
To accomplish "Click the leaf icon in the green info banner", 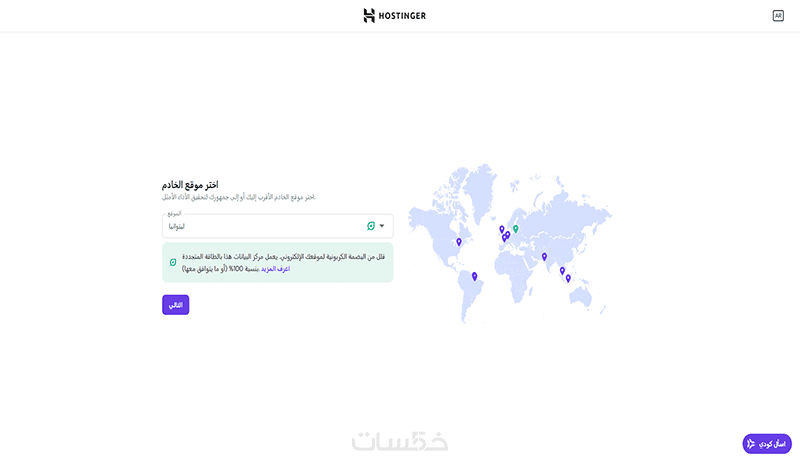I will coord(173,262).
